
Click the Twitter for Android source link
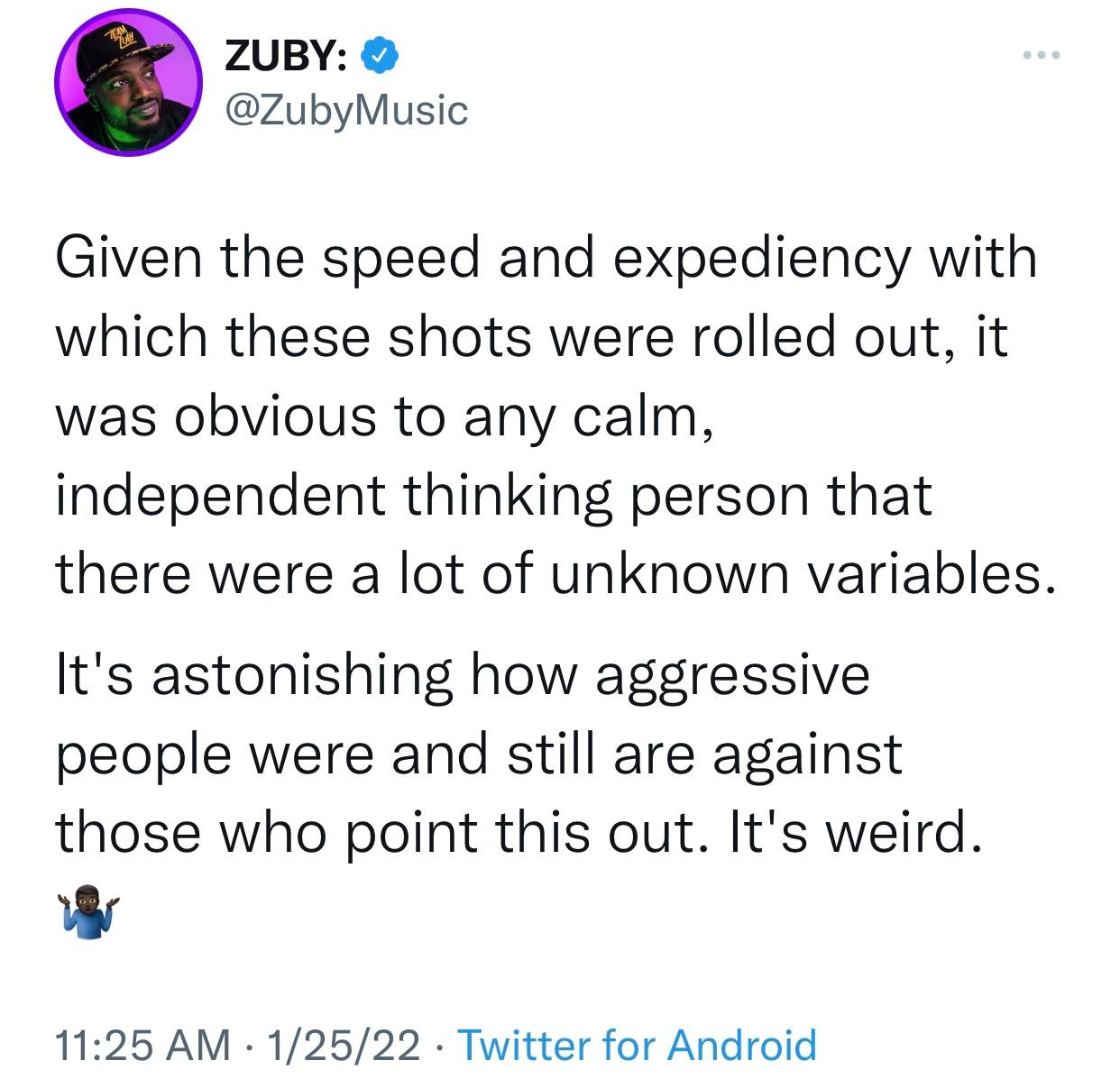(x=638, y=1045)
